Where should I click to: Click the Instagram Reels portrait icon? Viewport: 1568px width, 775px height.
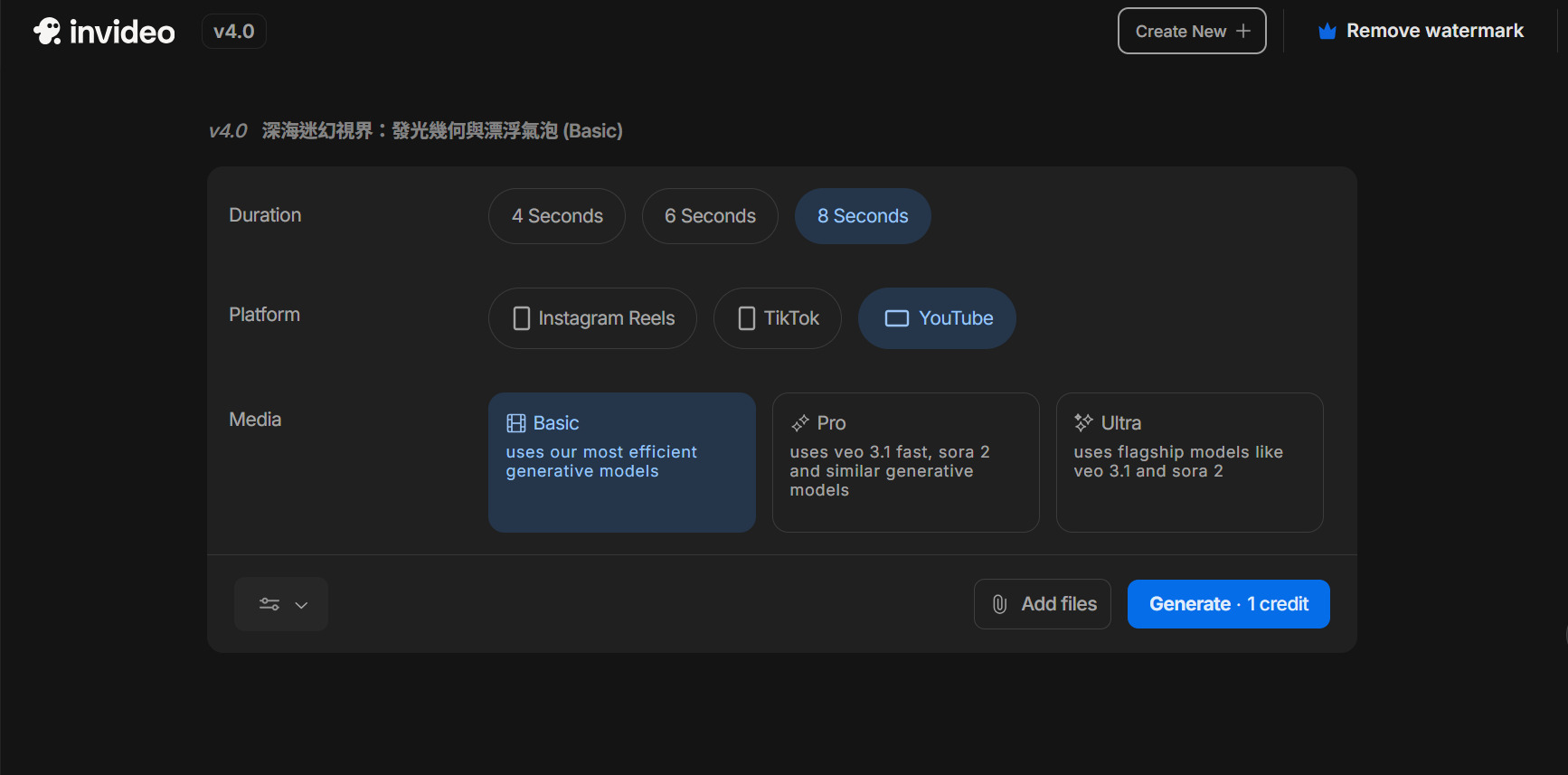pyautogui.click(x=522, y=318)
